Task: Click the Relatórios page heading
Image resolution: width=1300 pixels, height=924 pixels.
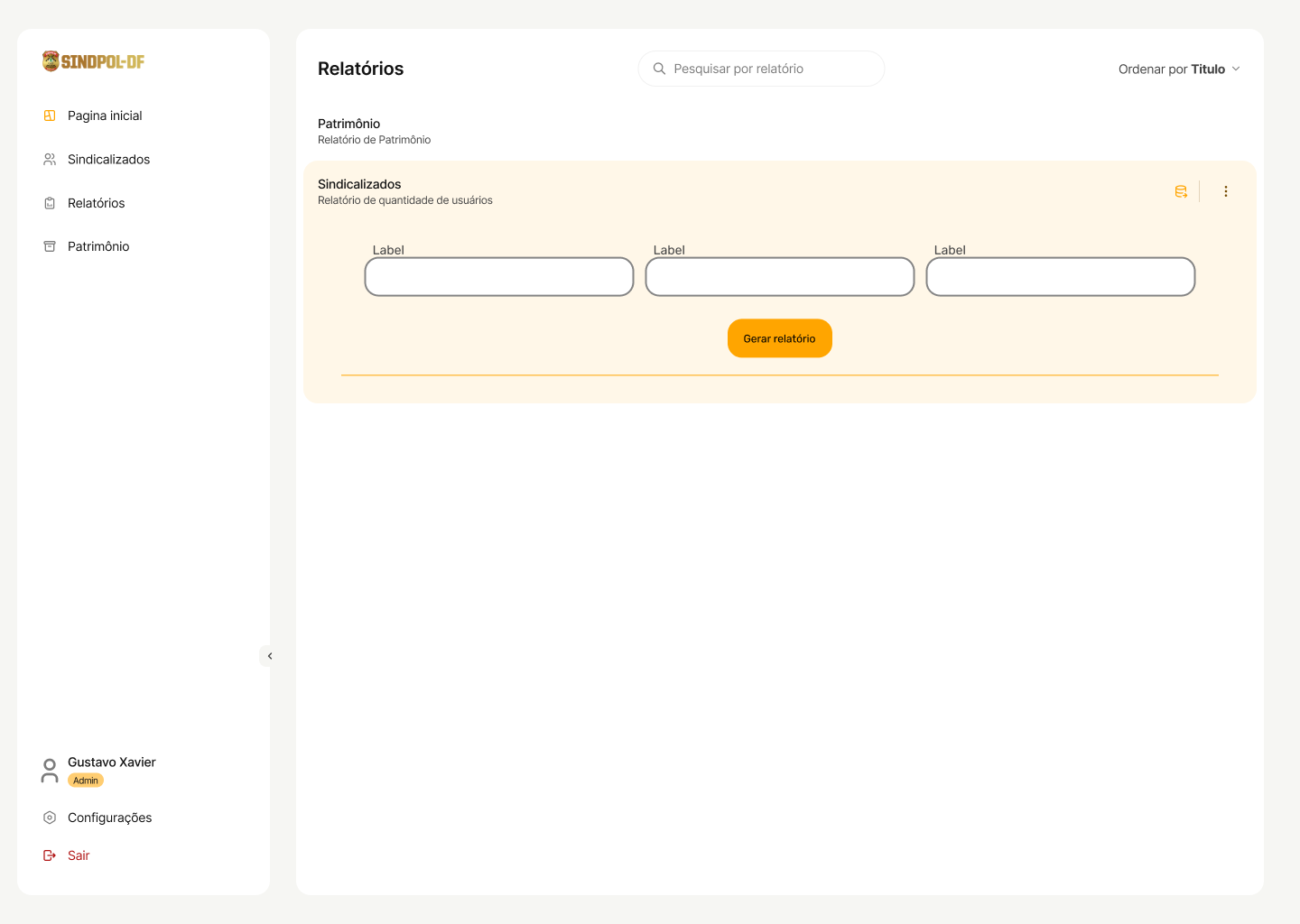Action: click(x=360, y=69)
